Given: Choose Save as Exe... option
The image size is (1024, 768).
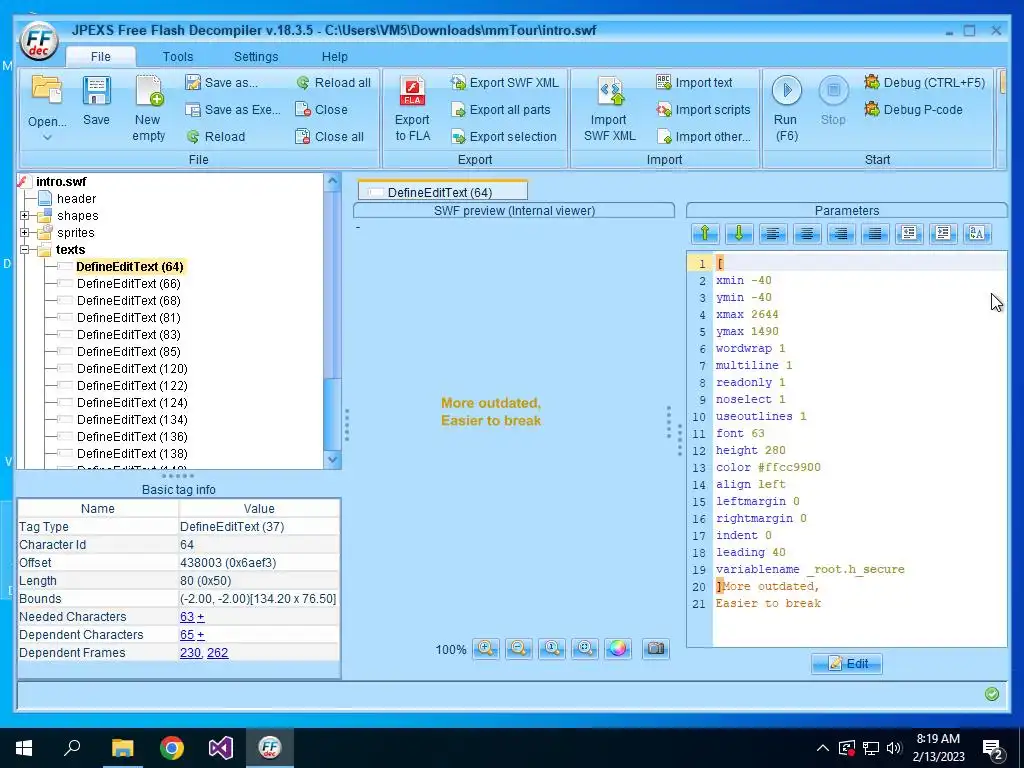Looking at the screenshot, I should tap(233, 110).
